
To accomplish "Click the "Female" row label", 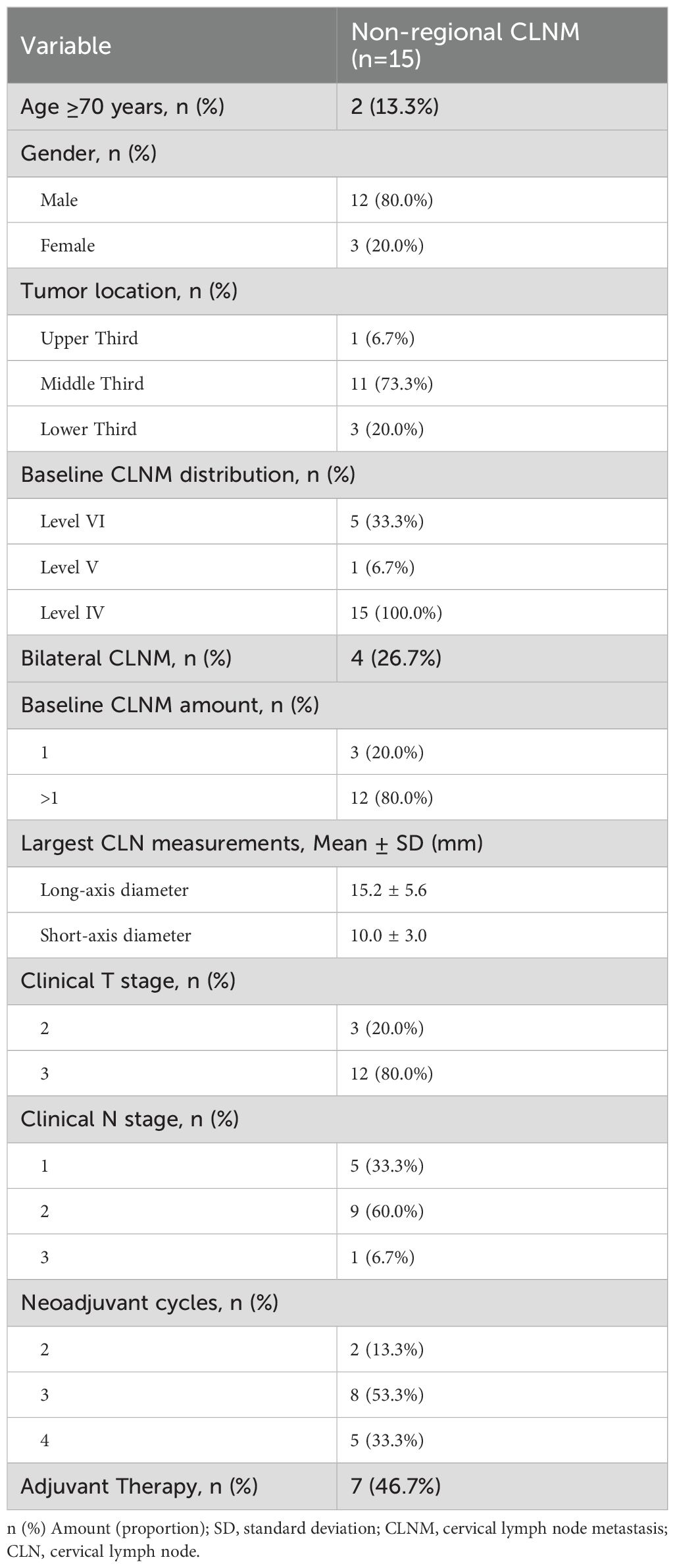I will [x=68, y=246].
